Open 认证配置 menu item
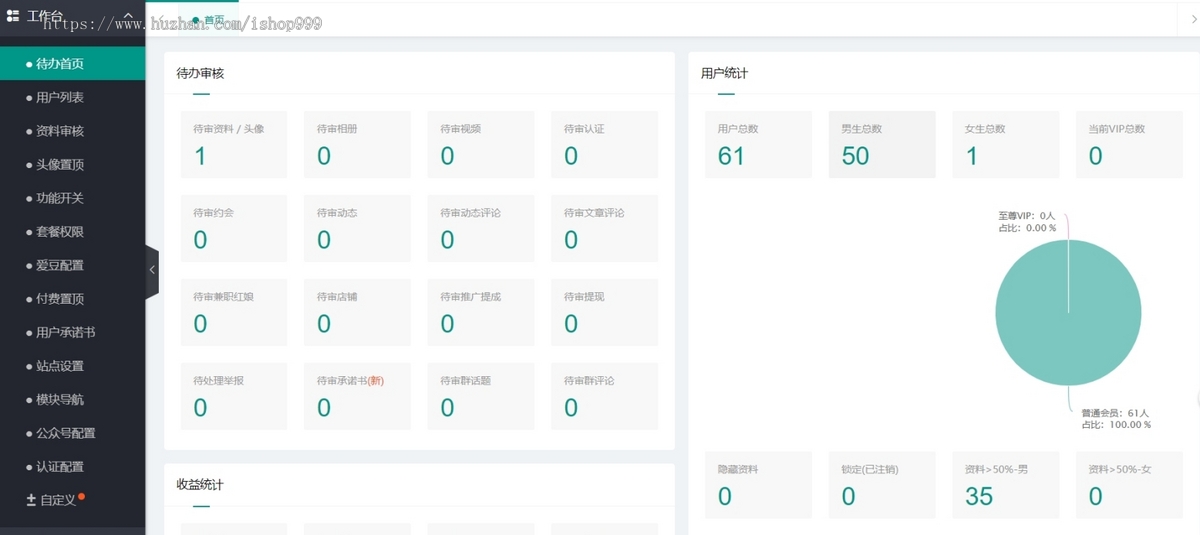 (x=72, y=467)
